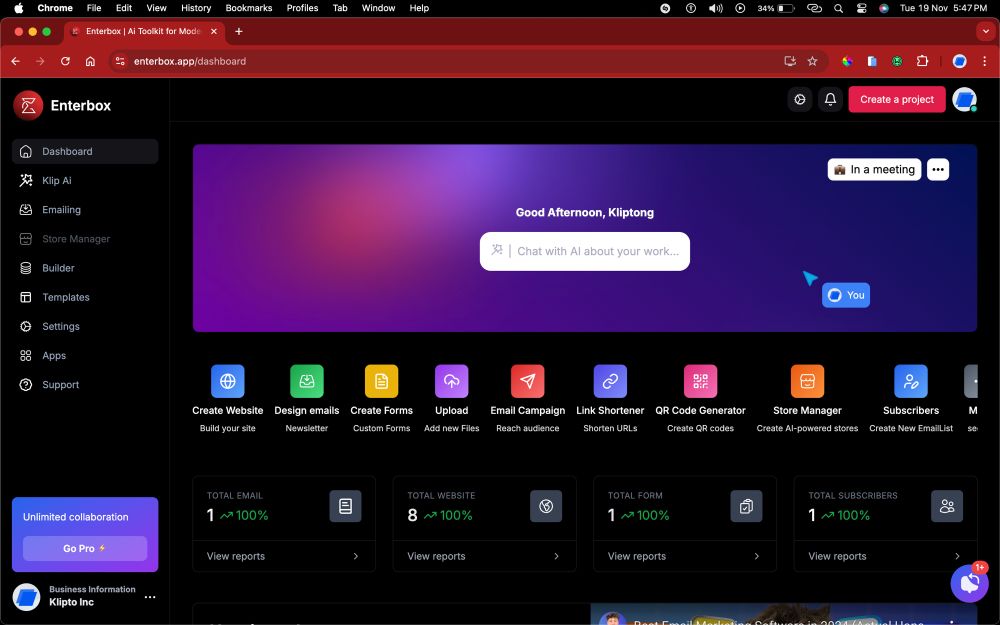Open Support in the sidebar
This screenshot has height=625, width=1000.
tap(85, 385)
